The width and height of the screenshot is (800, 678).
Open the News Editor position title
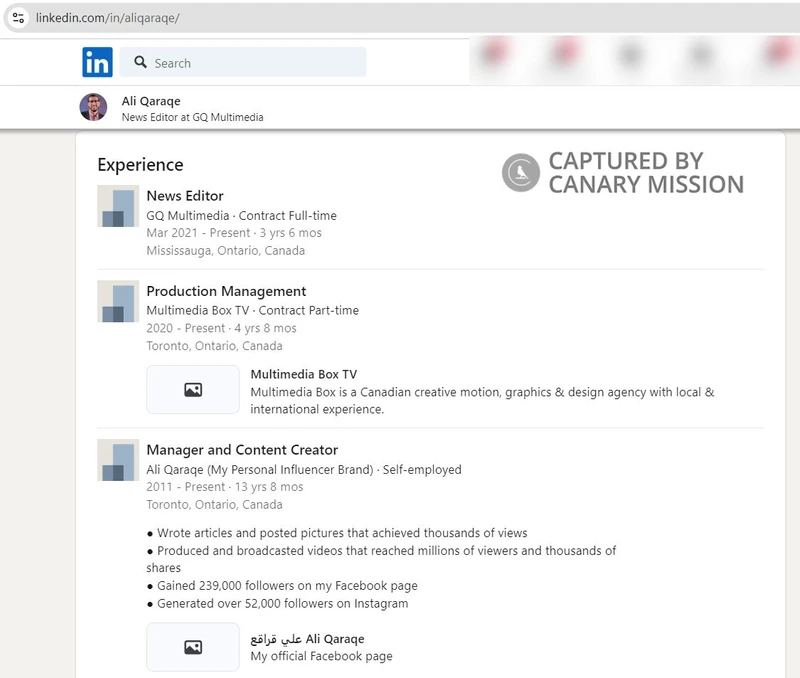(185, 196)
